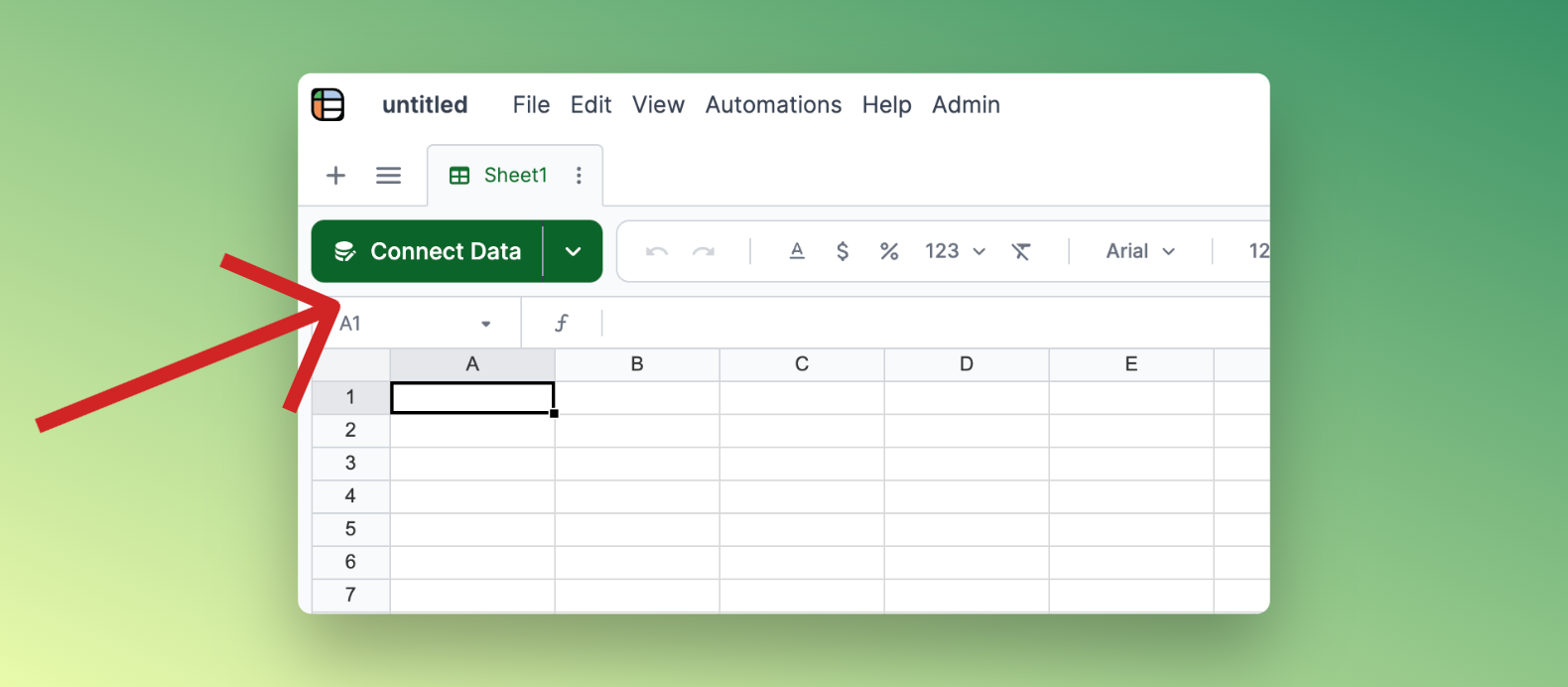1568x687 pixels.
Task: Apply currency dollar format
Action: click(843, 251)
